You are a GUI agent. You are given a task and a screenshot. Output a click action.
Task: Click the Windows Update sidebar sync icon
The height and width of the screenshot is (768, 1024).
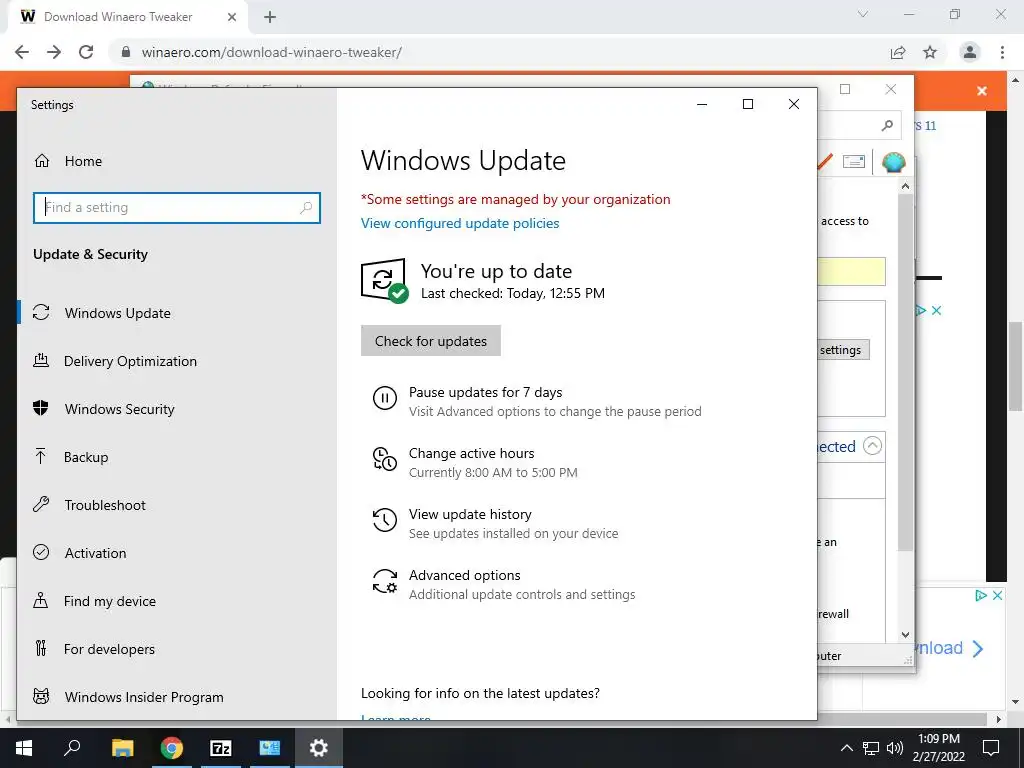tap(41, 312)
